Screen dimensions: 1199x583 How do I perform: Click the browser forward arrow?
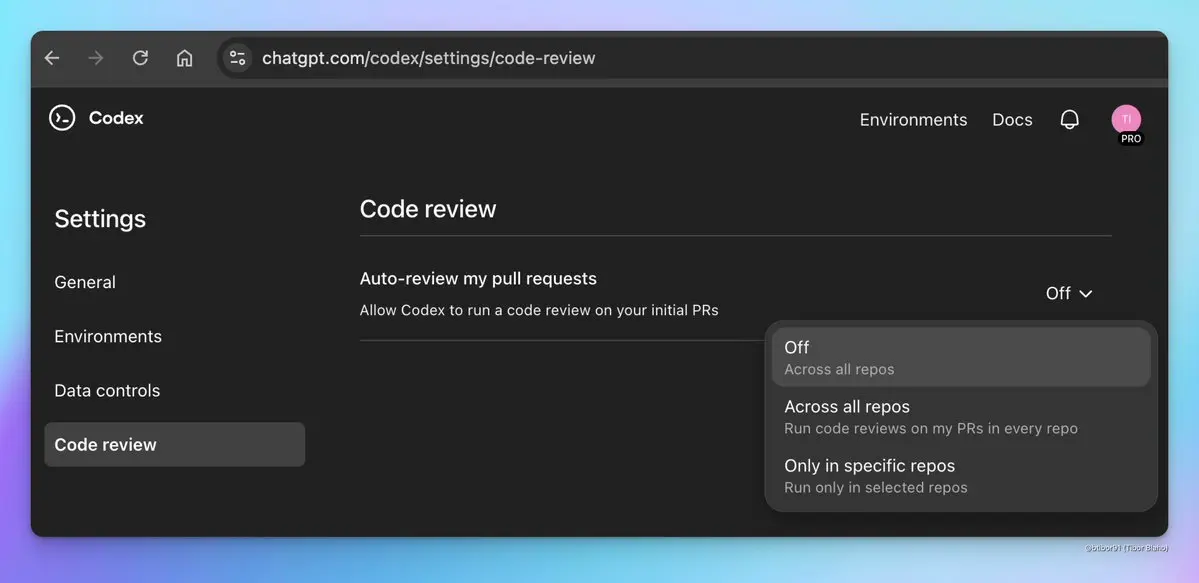pyautogui.click(x=96, y=58)
